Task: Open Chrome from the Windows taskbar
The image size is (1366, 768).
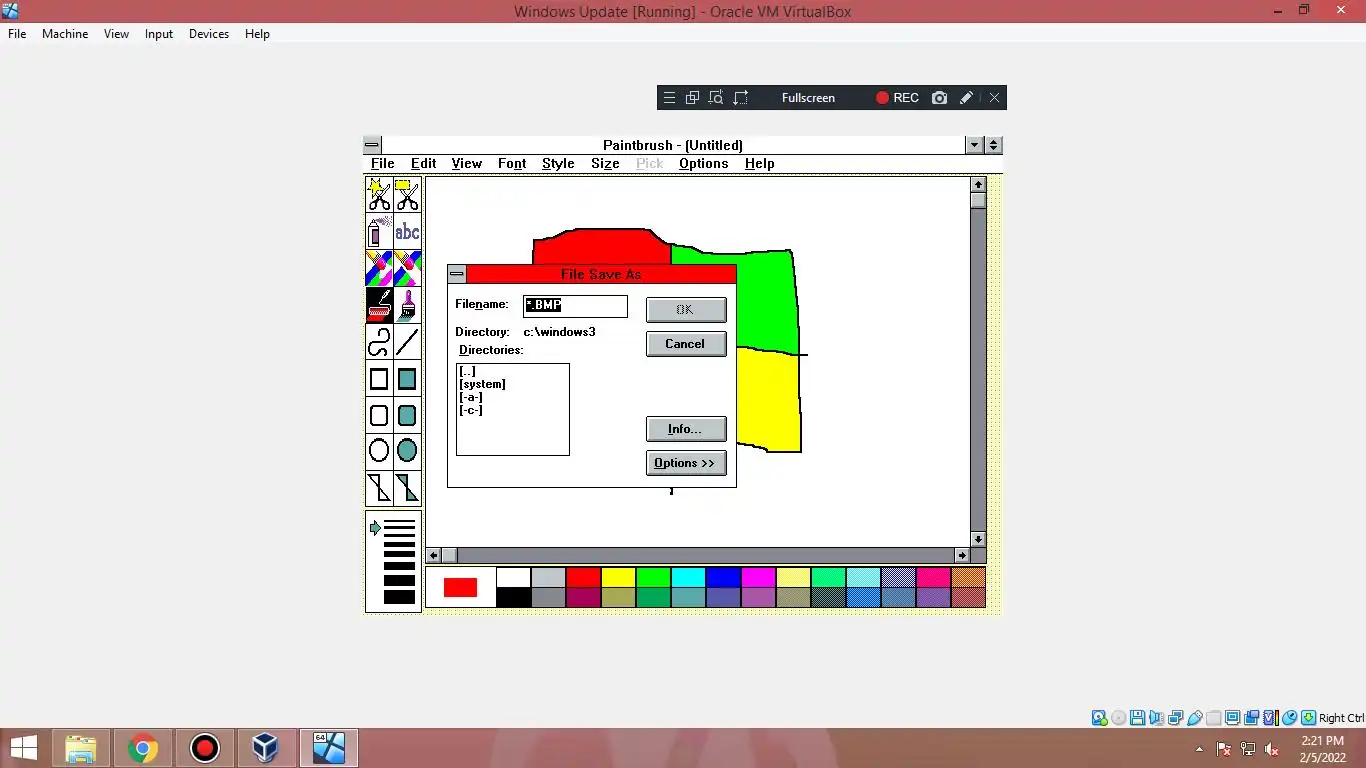Action: 143,748
